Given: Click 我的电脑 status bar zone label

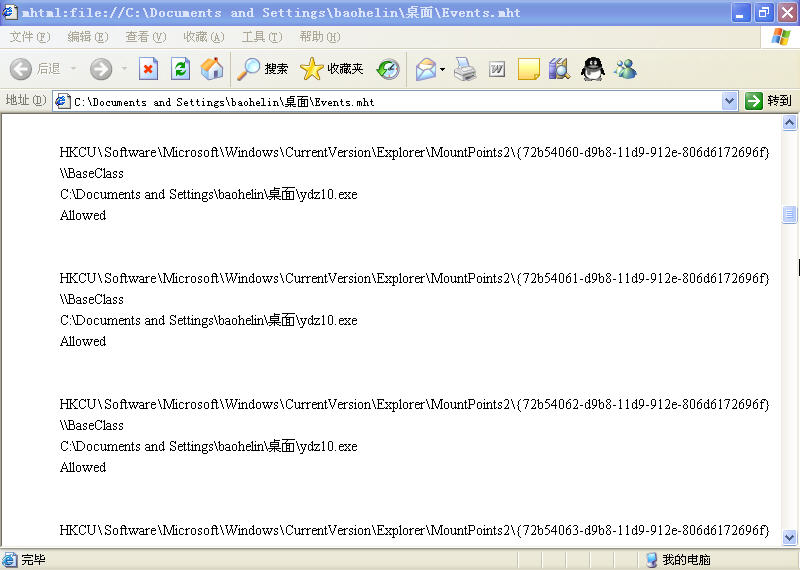Looking at the screenshot, I should (x=686, y=560).
